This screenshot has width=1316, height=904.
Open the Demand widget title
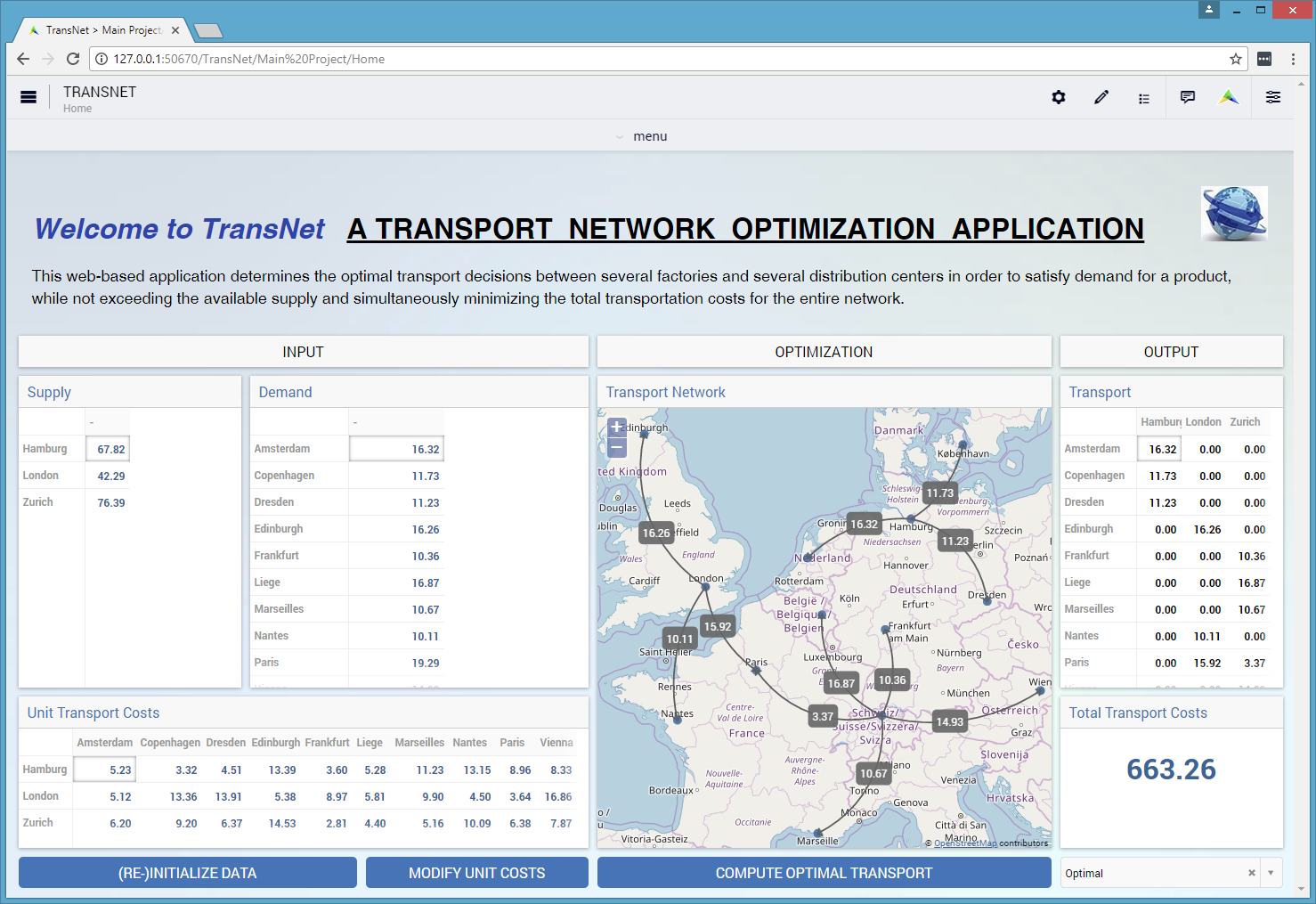(285, 392)
